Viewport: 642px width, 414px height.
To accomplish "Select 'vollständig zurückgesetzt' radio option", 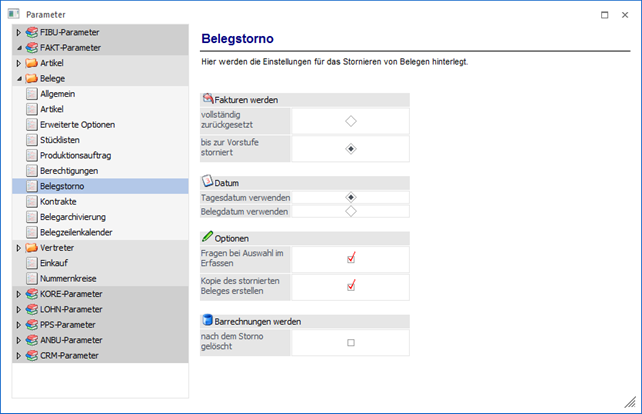I will click(350, 121).
